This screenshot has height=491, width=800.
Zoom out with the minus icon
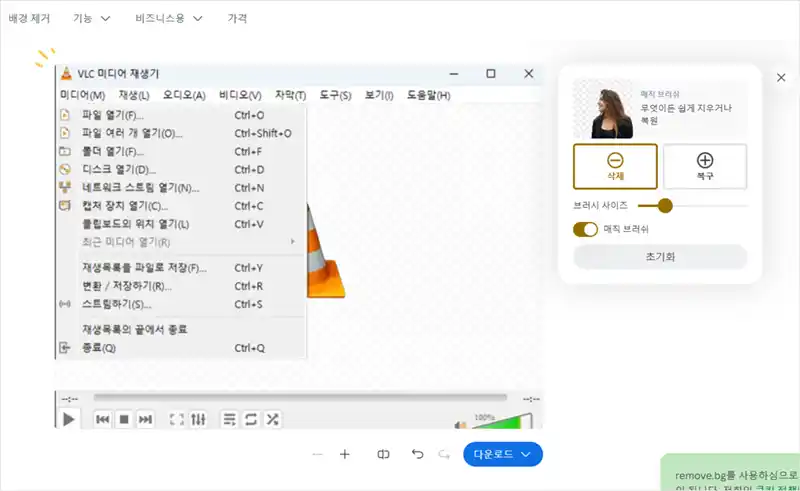(317, 454)
